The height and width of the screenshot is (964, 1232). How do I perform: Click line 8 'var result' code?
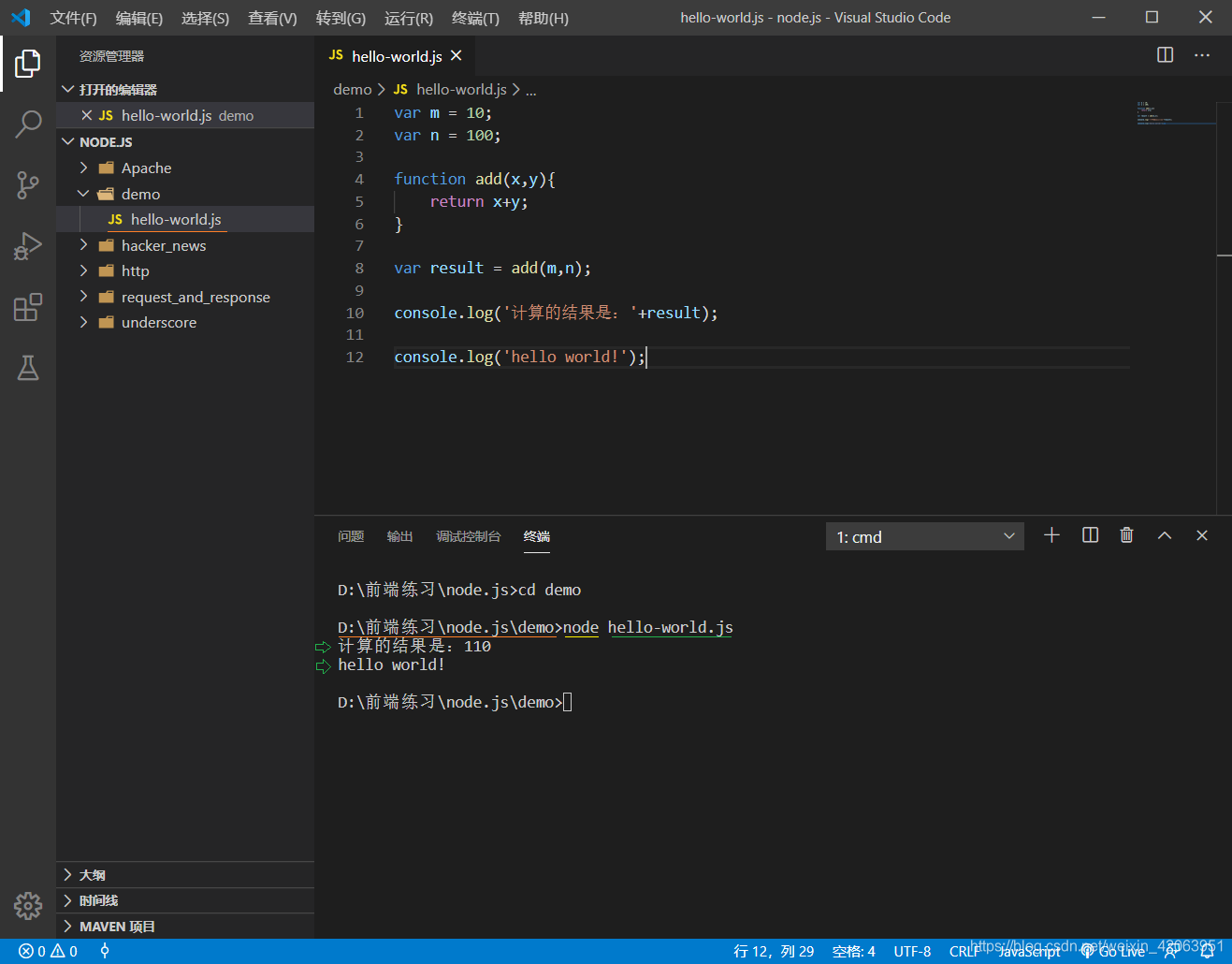pos(492,268)
